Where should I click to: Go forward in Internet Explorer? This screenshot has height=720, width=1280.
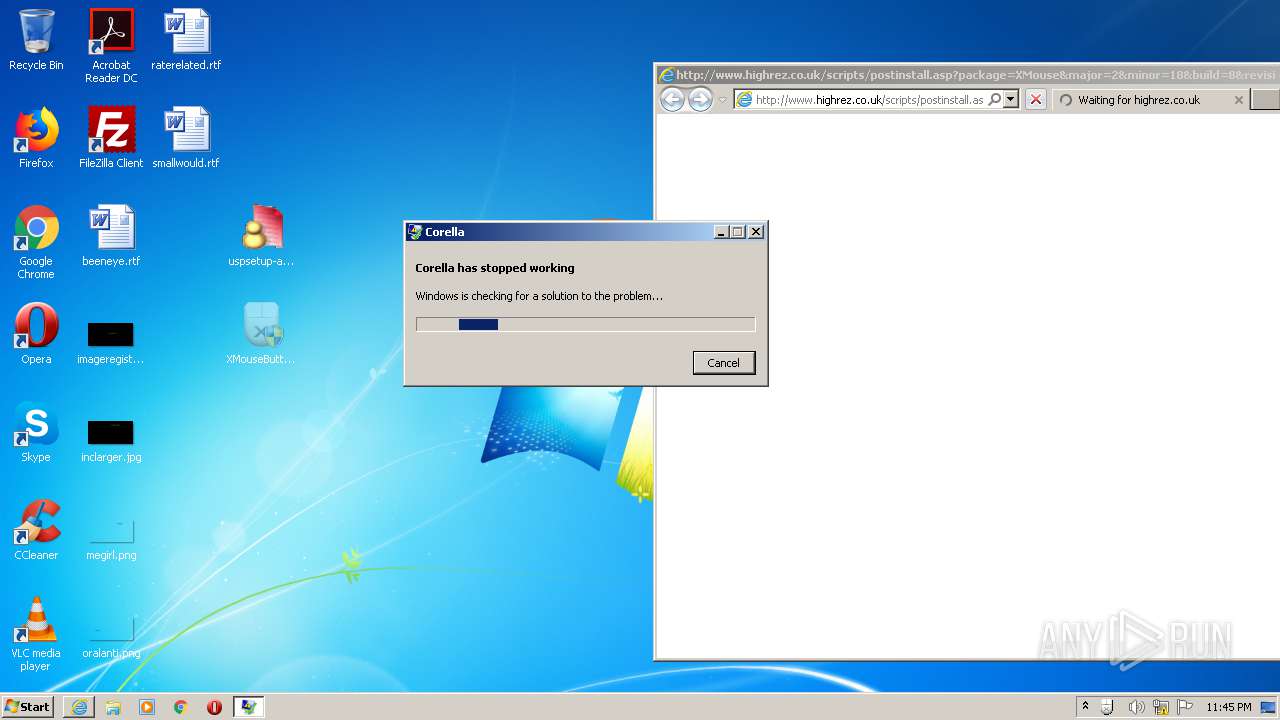[700, 100]
